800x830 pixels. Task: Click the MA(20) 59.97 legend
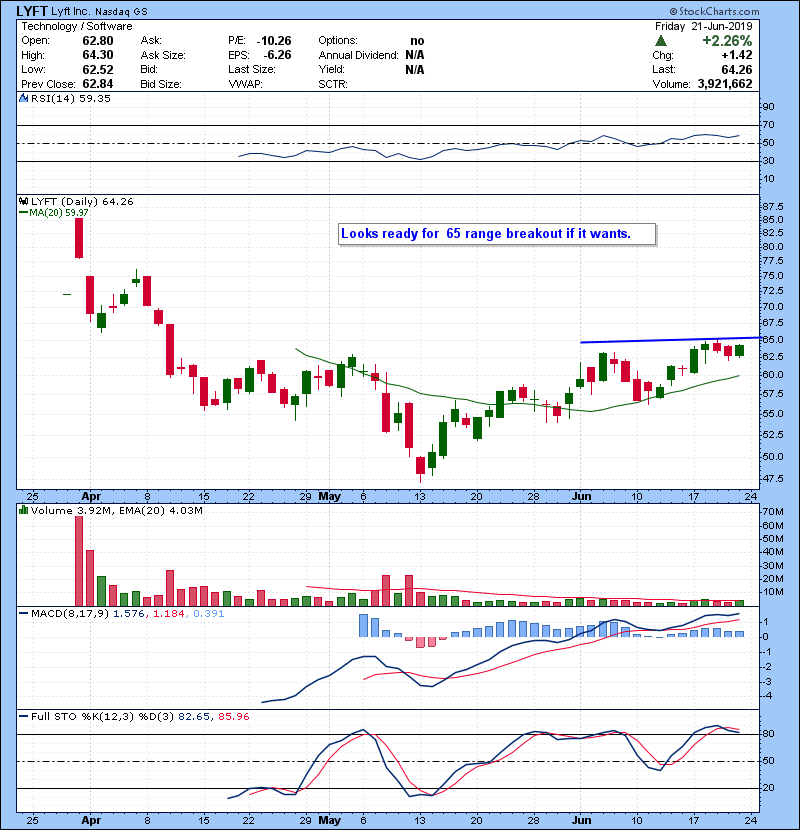(54, 213)
